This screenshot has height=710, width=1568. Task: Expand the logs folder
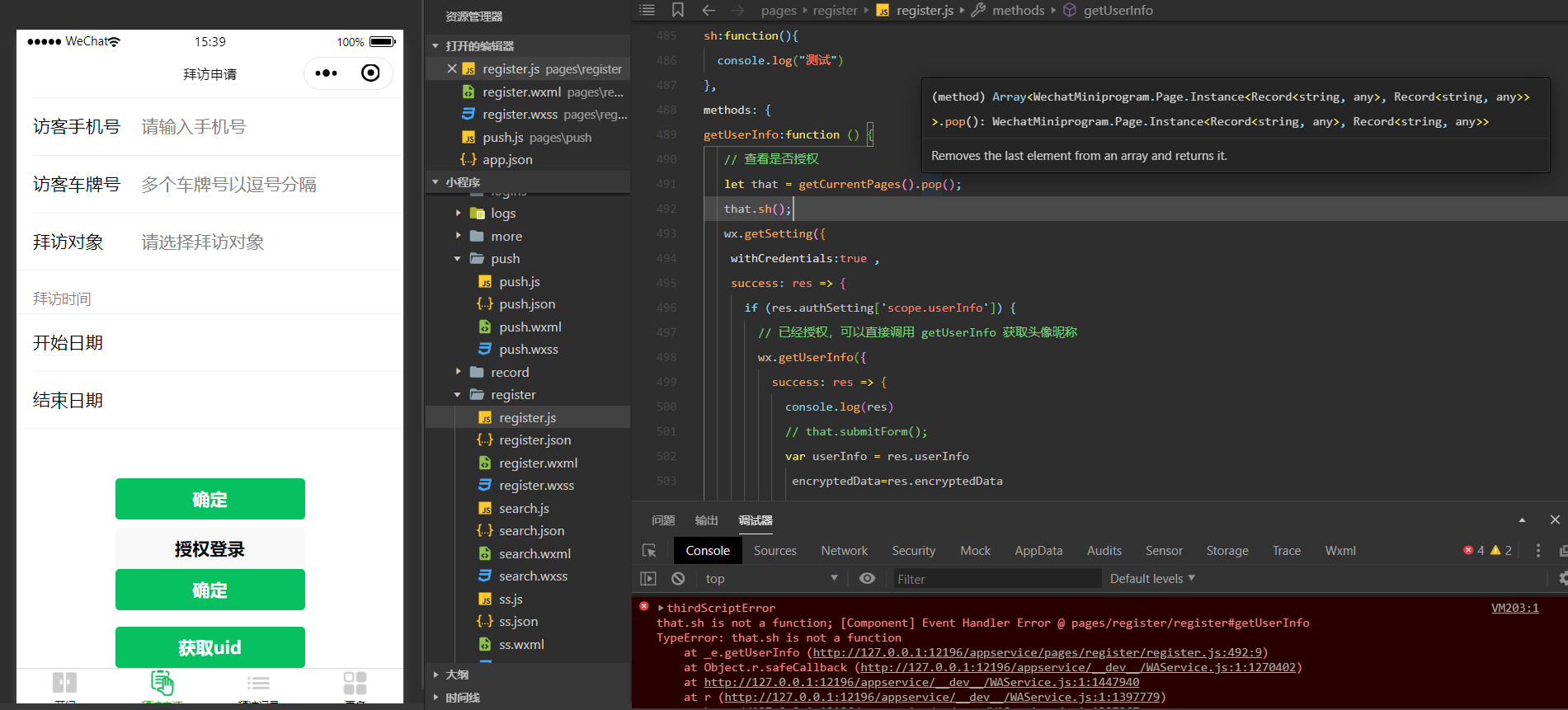tap(459, 214)
